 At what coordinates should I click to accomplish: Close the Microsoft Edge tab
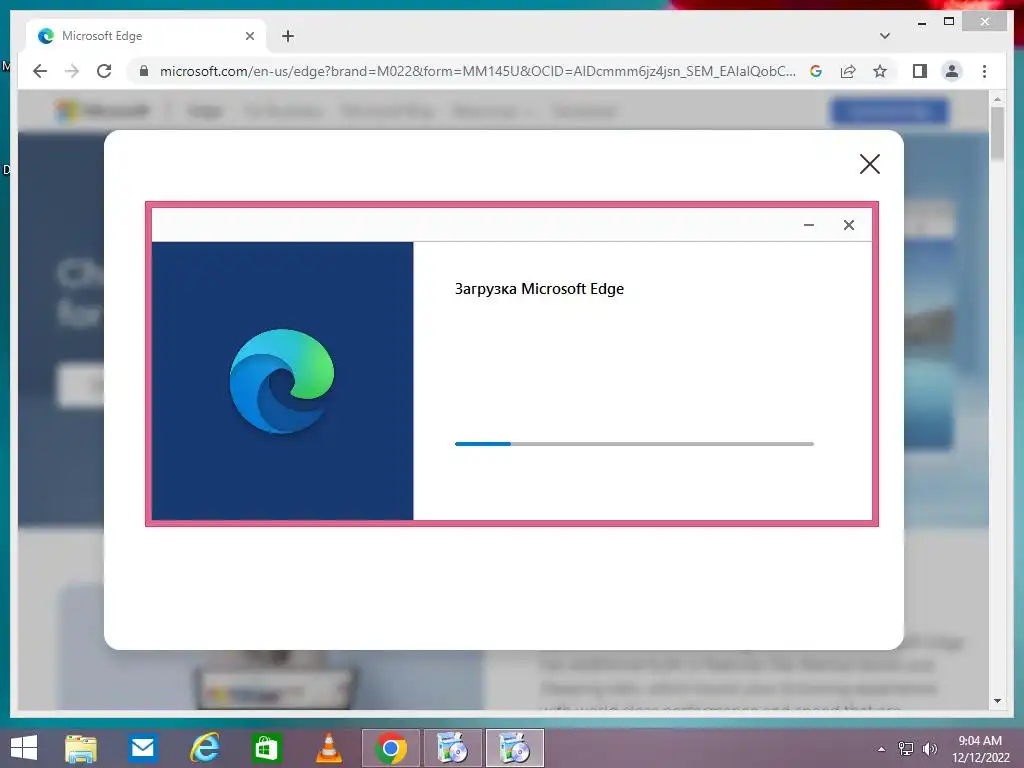pos(249,36)
